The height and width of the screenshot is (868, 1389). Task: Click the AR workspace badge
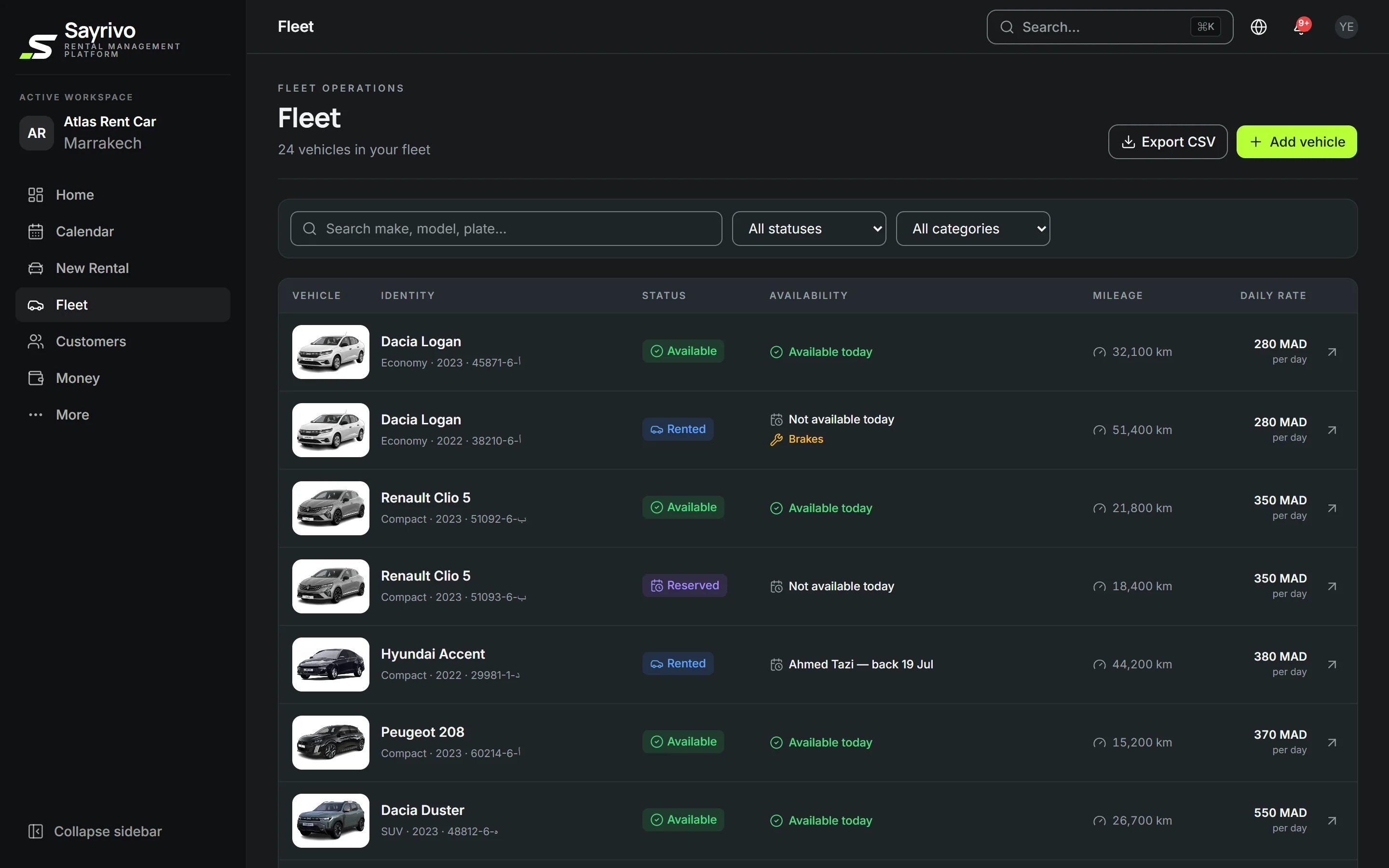pyautogui.click(x=37, y=133)
